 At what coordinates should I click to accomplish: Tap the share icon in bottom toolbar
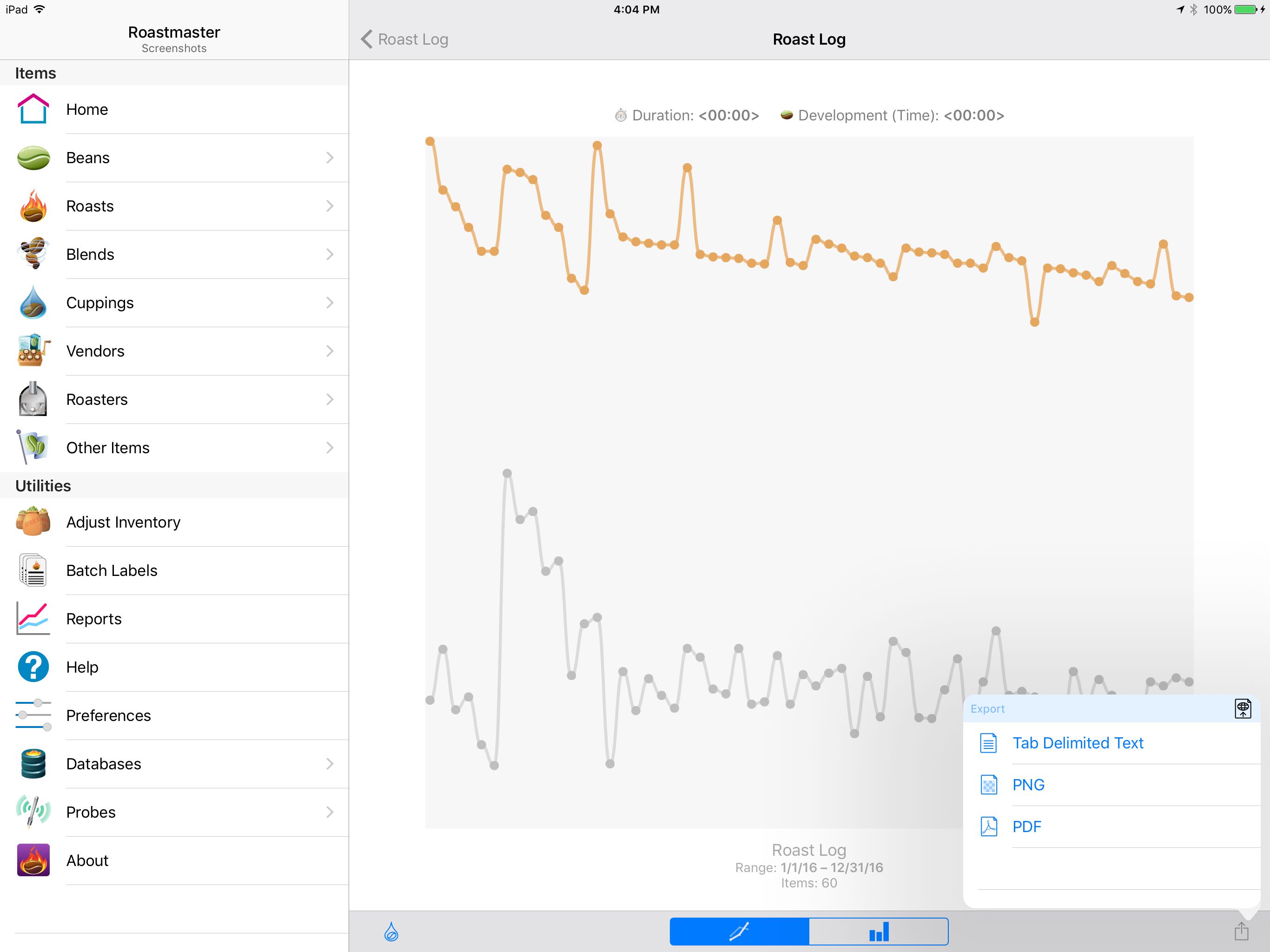(1241, 932)
